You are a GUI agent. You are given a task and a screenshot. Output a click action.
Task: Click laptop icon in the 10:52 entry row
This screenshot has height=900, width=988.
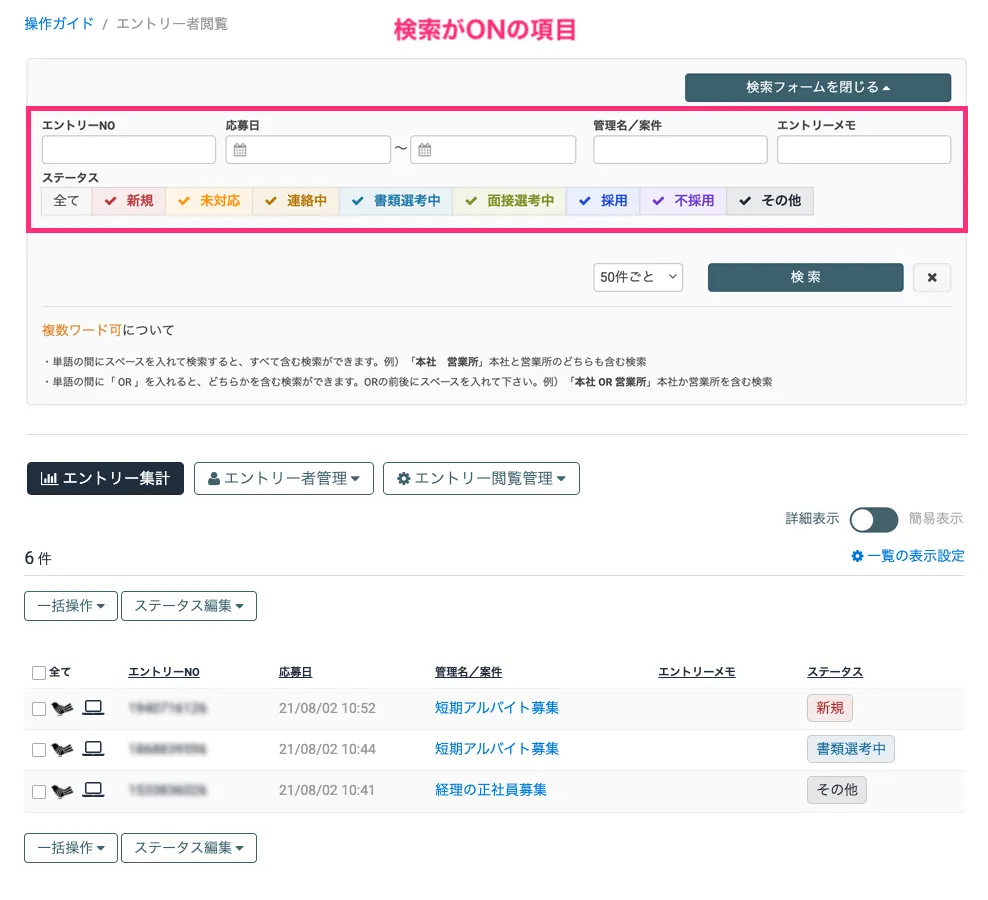coord(93,708)
